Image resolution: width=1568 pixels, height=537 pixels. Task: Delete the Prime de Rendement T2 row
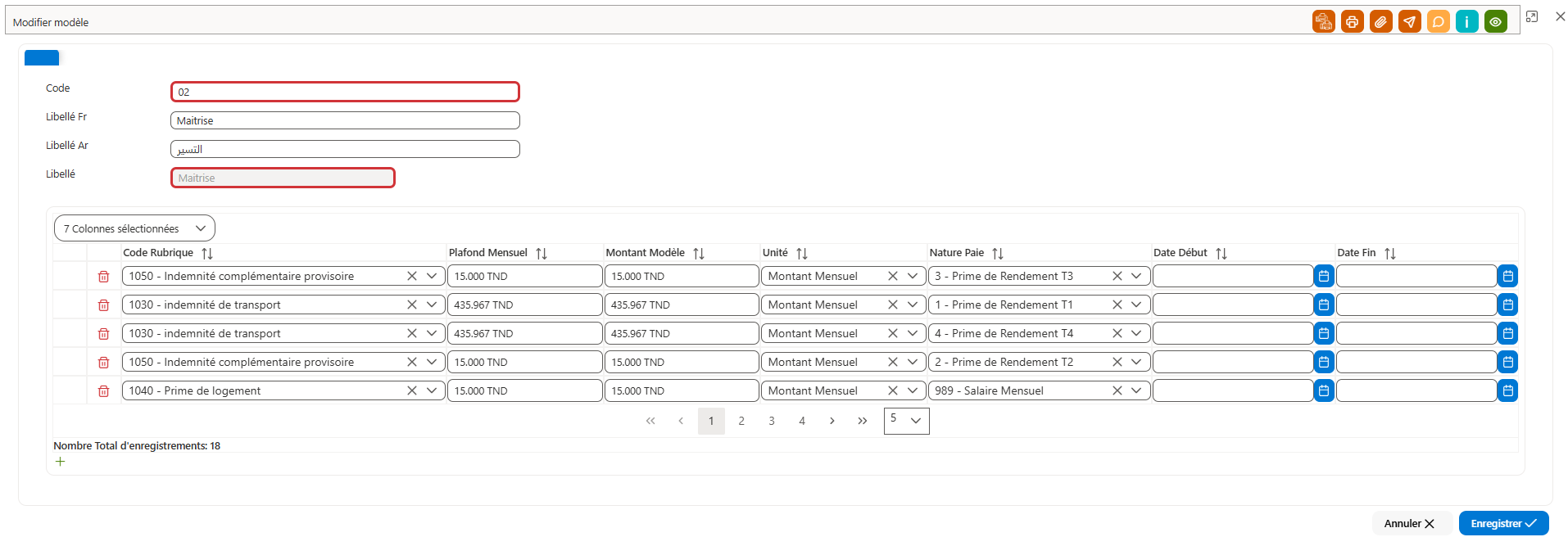point(104,363)
